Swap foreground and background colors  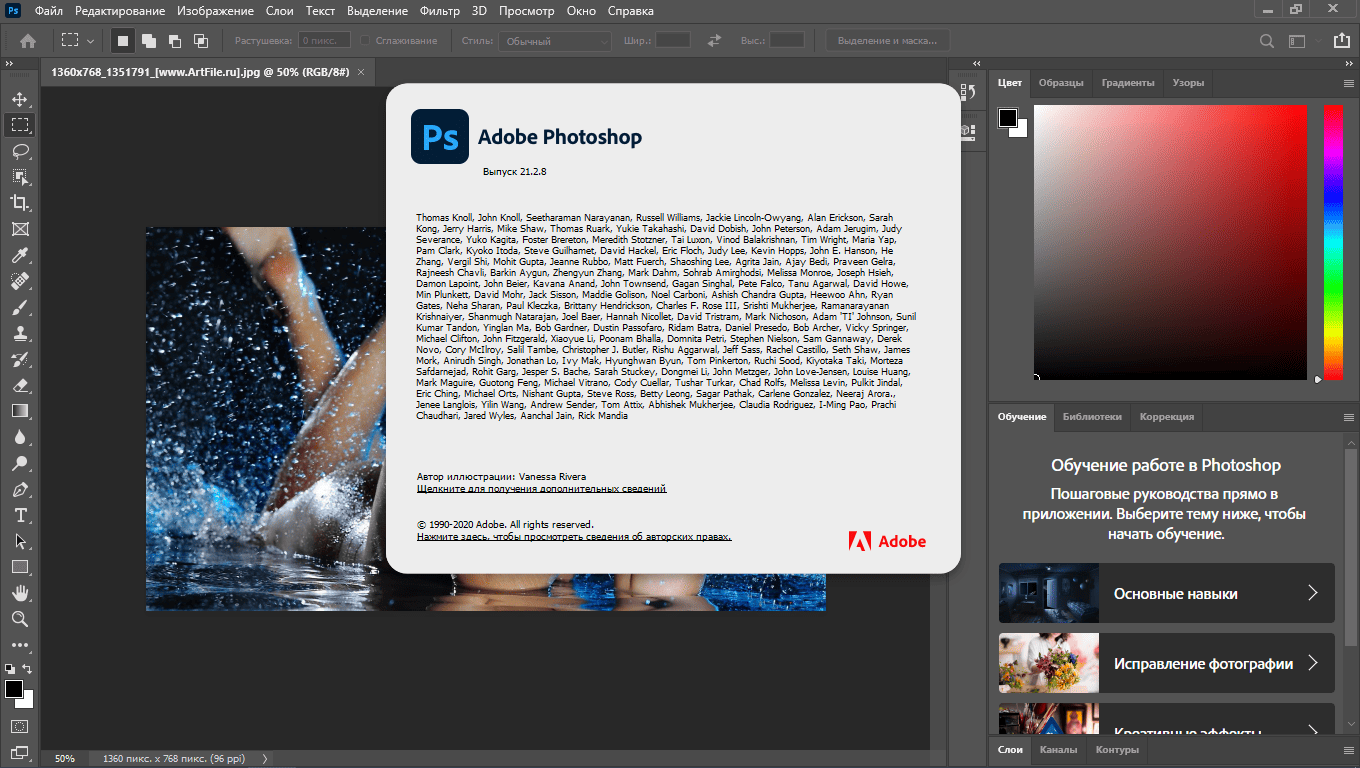tap(28, 668)
